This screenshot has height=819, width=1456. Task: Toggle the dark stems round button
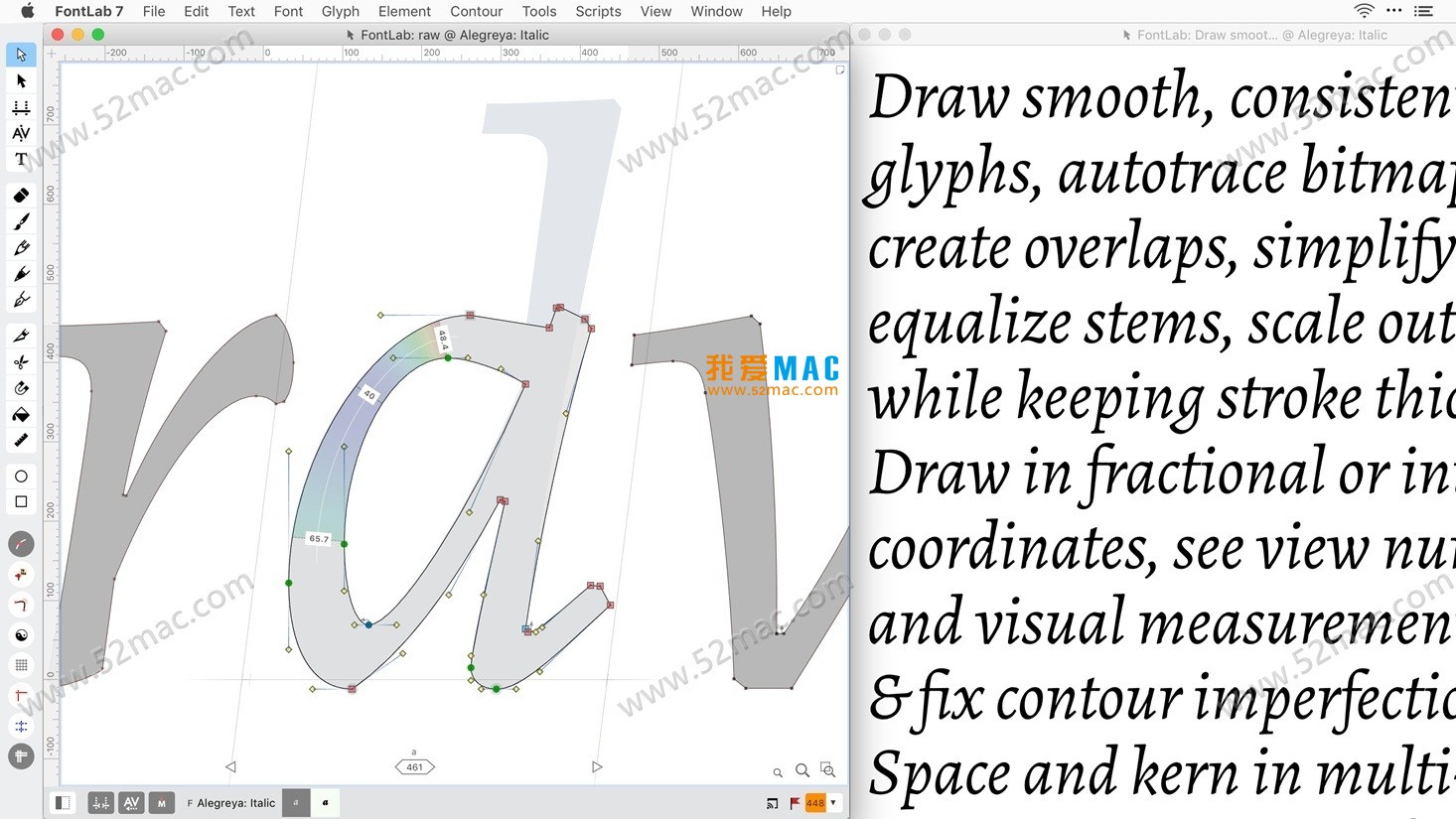[21, 756]
